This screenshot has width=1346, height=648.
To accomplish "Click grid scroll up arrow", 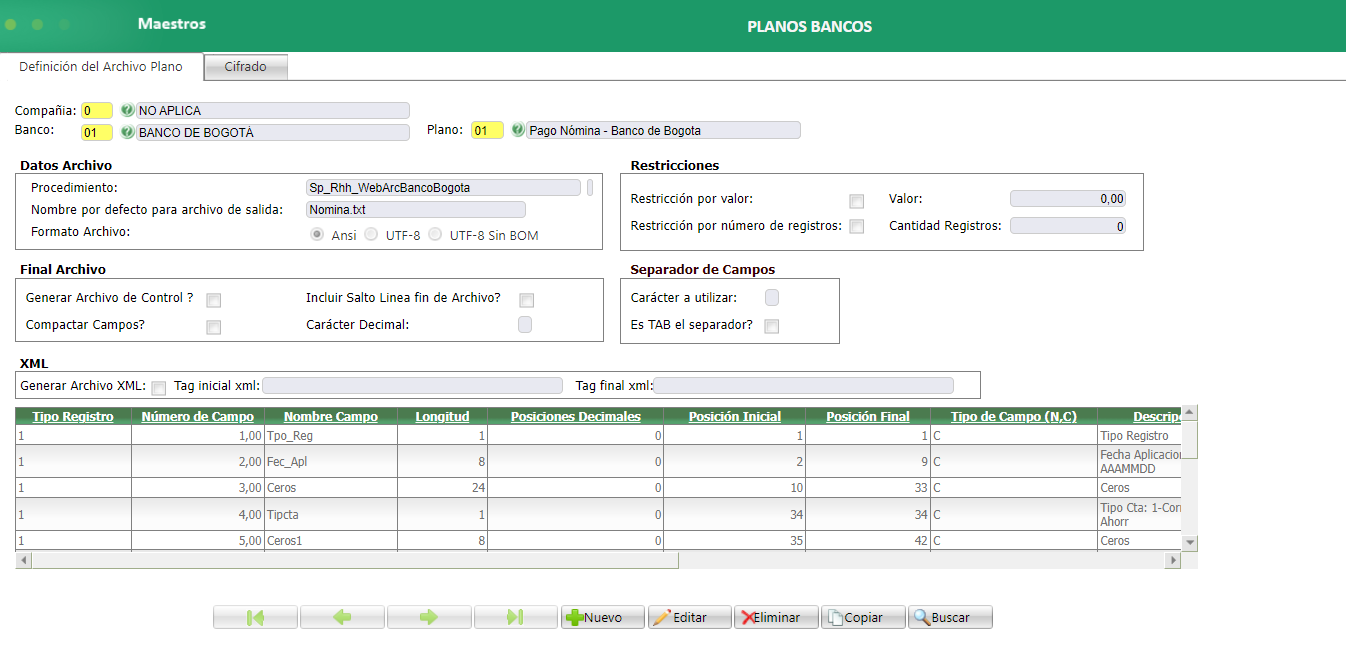I will coord(1190,413).
